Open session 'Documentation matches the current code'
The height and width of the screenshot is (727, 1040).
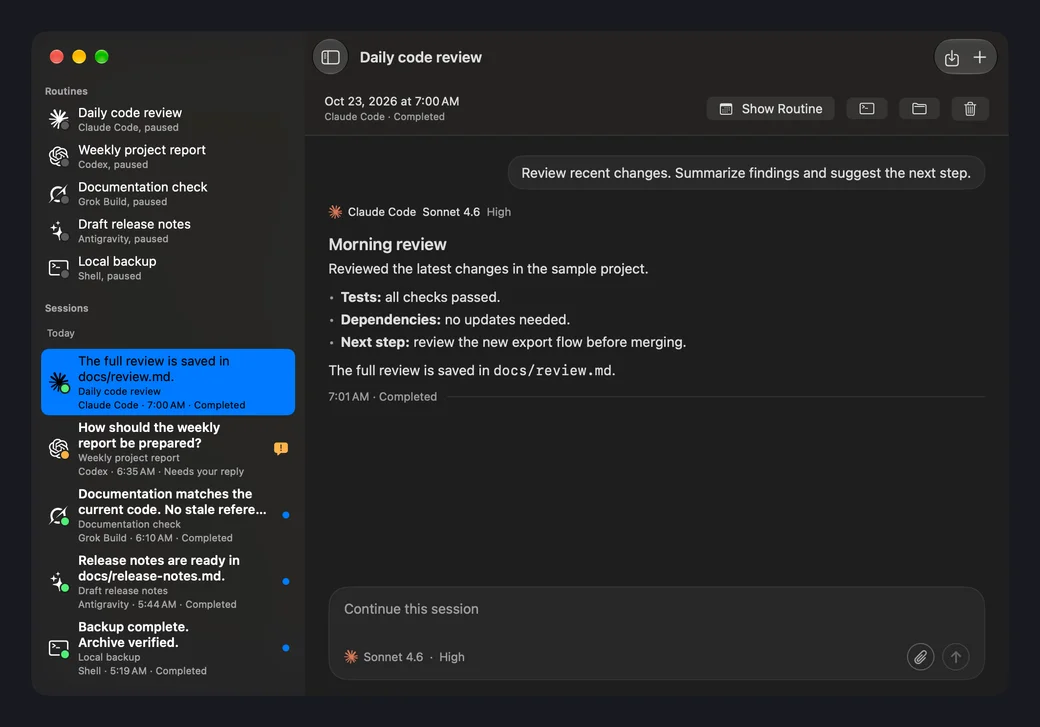tap(168, 515)
